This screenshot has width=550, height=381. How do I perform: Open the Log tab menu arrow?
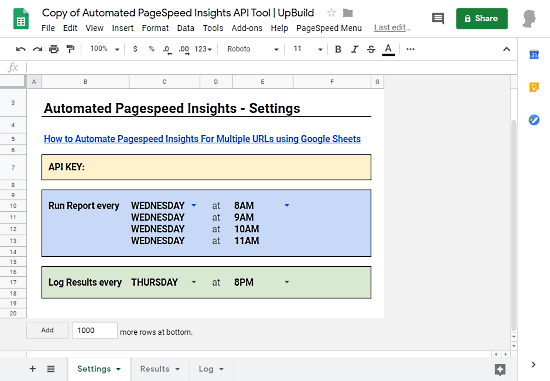pyautogui.click(x=221, y=369)
